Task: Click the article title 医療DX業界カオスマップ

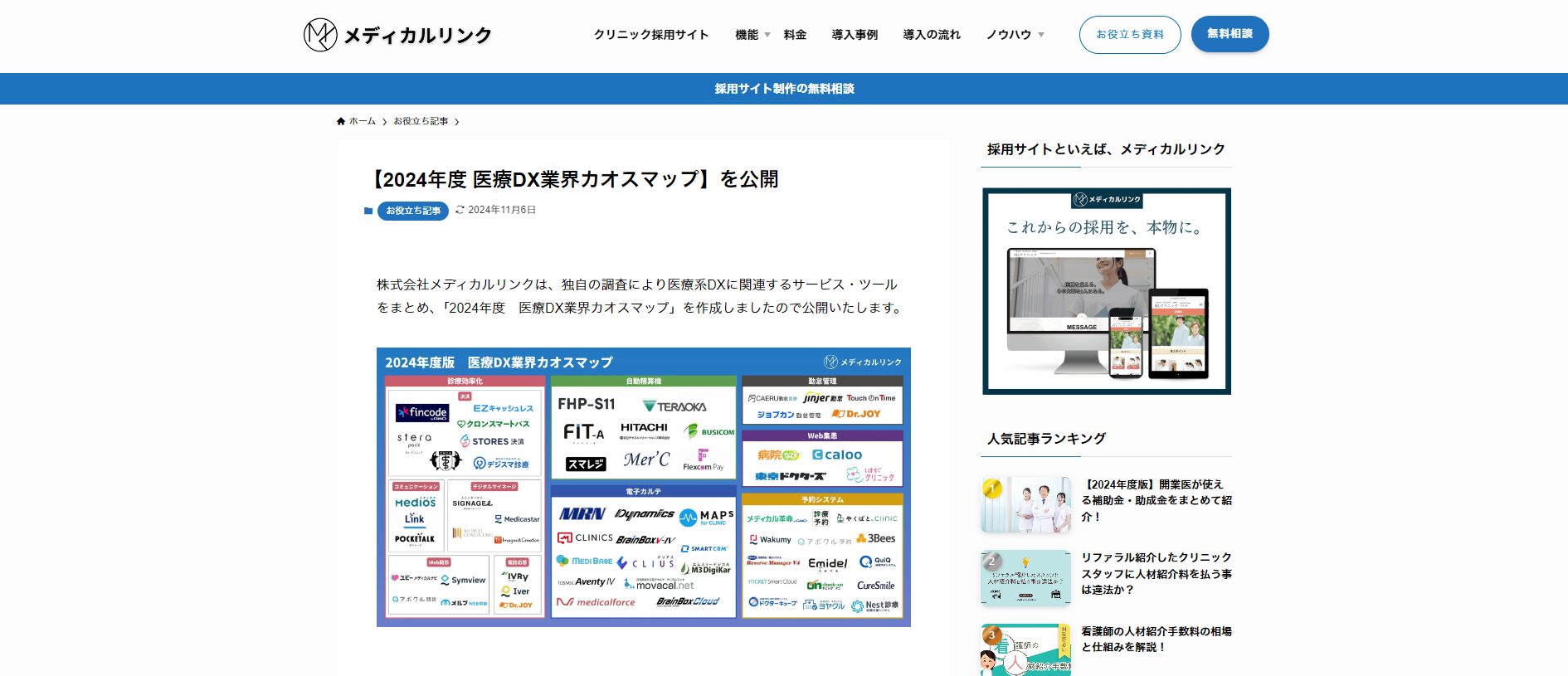Action: point(574,179)
